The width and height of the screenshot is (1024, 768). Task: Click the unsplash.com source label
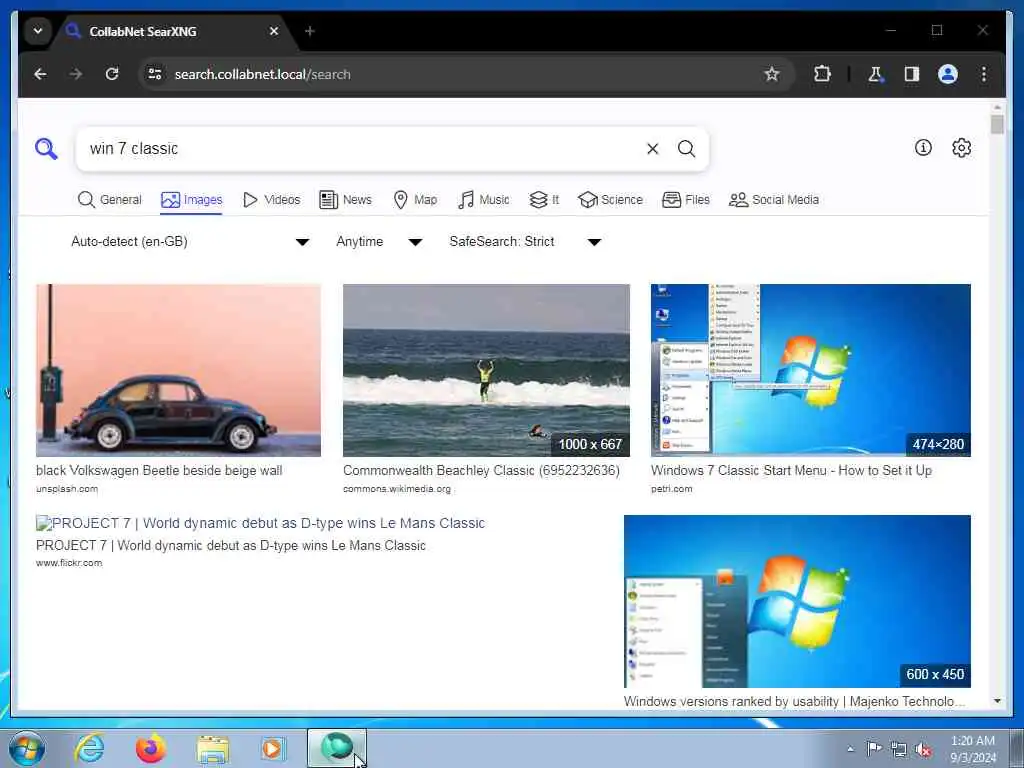tap(67, 488)
